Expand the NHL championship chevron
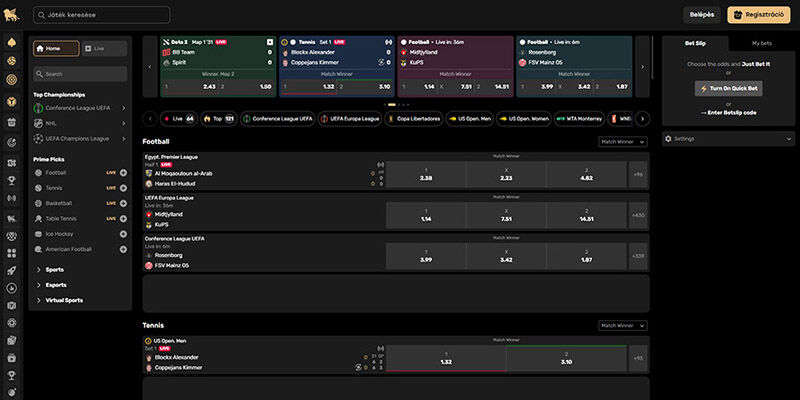Viewport: 800px width, 400px height. point(123,123)
